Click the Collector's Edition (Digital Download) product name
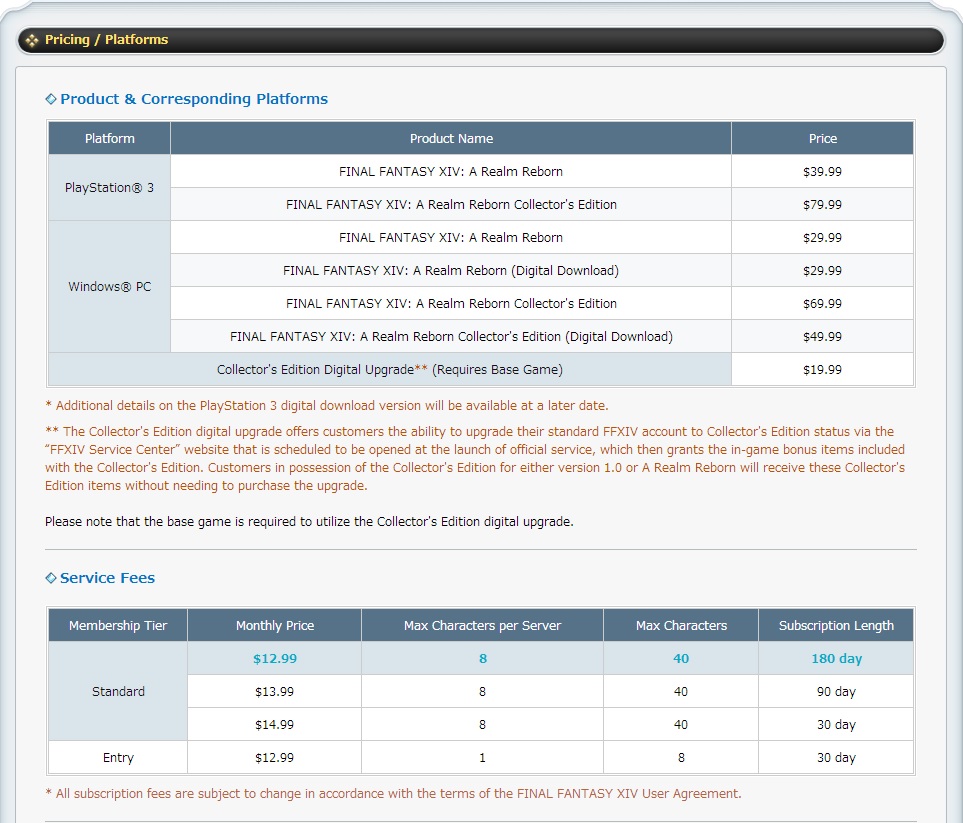Screen dimensions: 963x823 click(451, 337)
